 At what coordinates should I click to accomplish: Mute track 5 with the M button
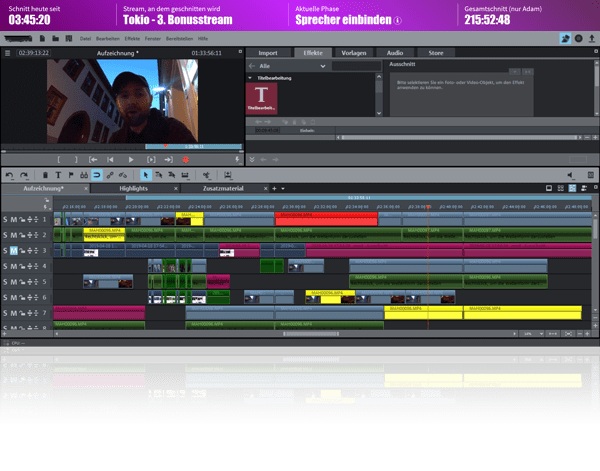point(14,282)
